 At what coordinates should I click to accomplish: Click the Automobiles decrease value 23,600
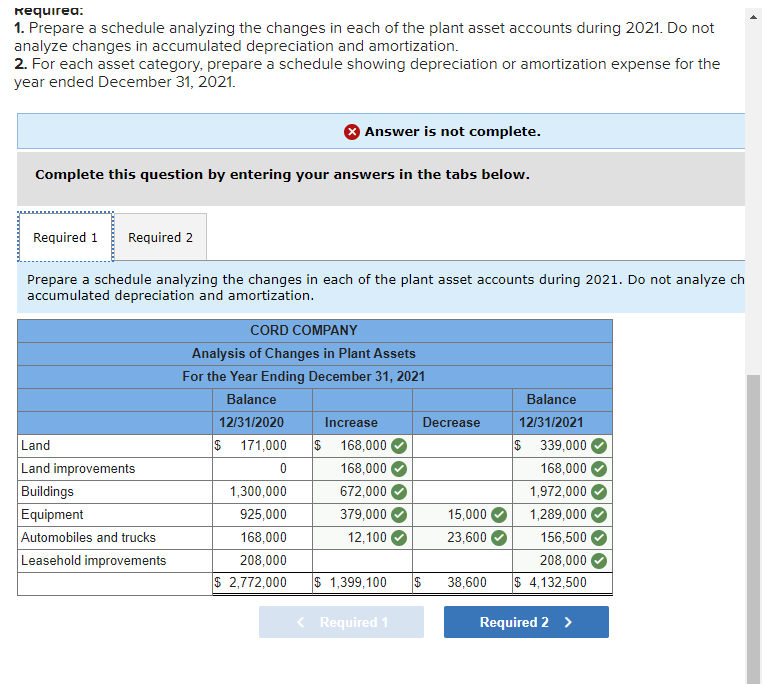pos(467,538)
